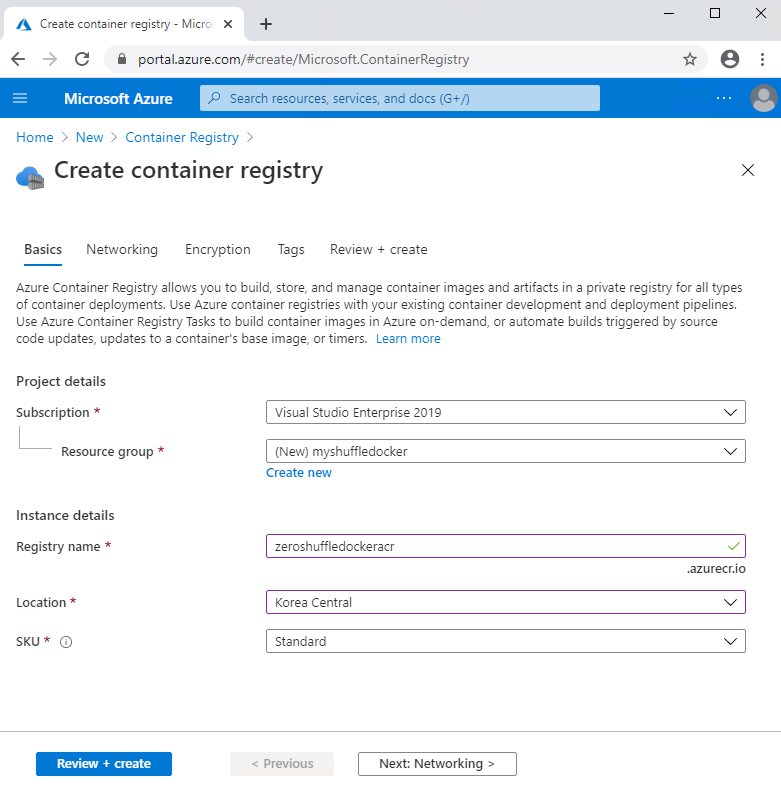Click the Azure tab favicon
This screenshot has height=790, width=781.
click(x=24, y=24)
